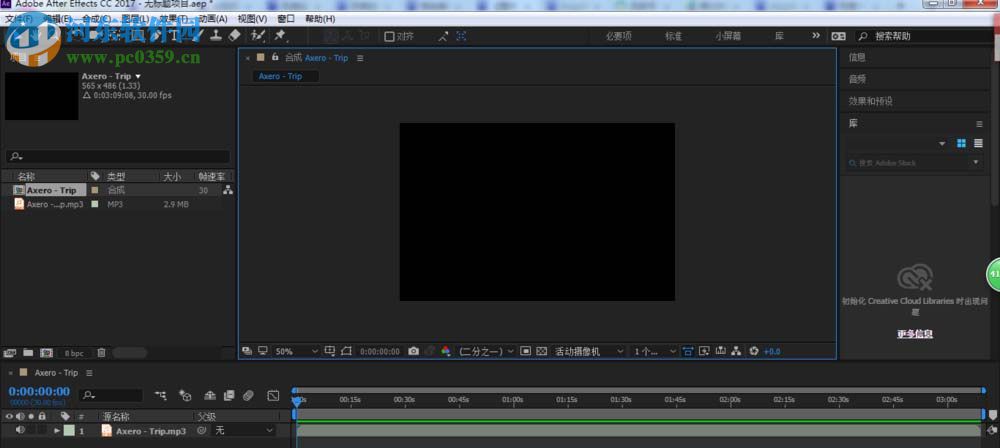Viewport: 1000px width, 448px height.
Task: Mute audio for Axero - Trip.mp3 layer
Action: pyautogui.click(x=20, y=430)
